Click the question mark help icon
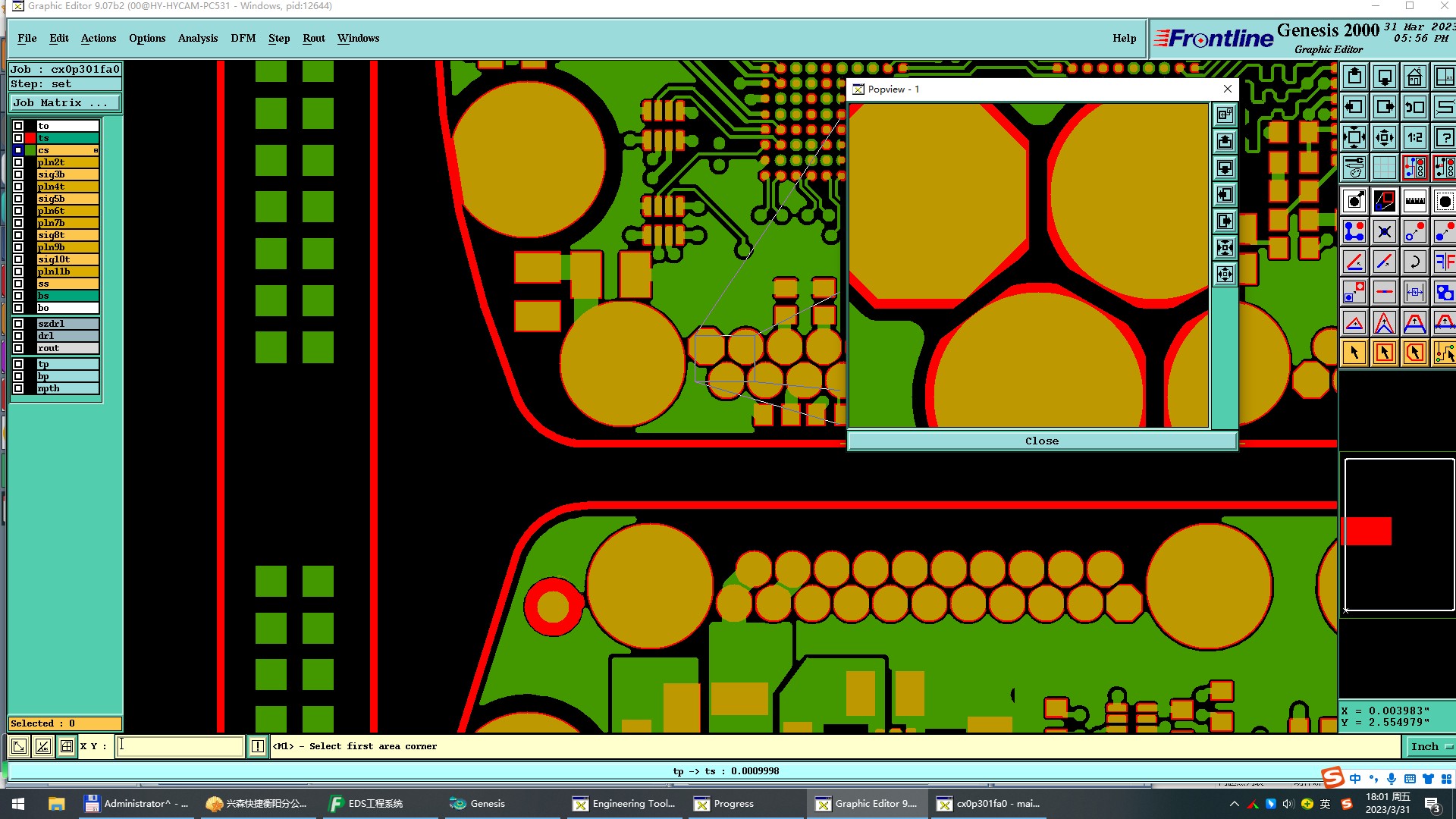The height and width of the screenshot is (819, 1456). click(1444, 138)
